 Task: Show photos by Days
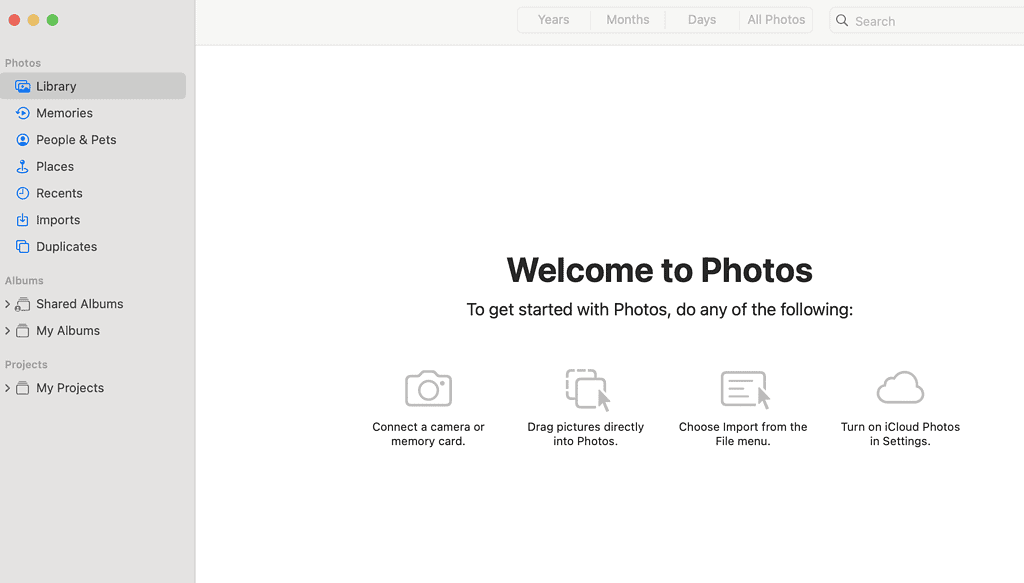701,20
